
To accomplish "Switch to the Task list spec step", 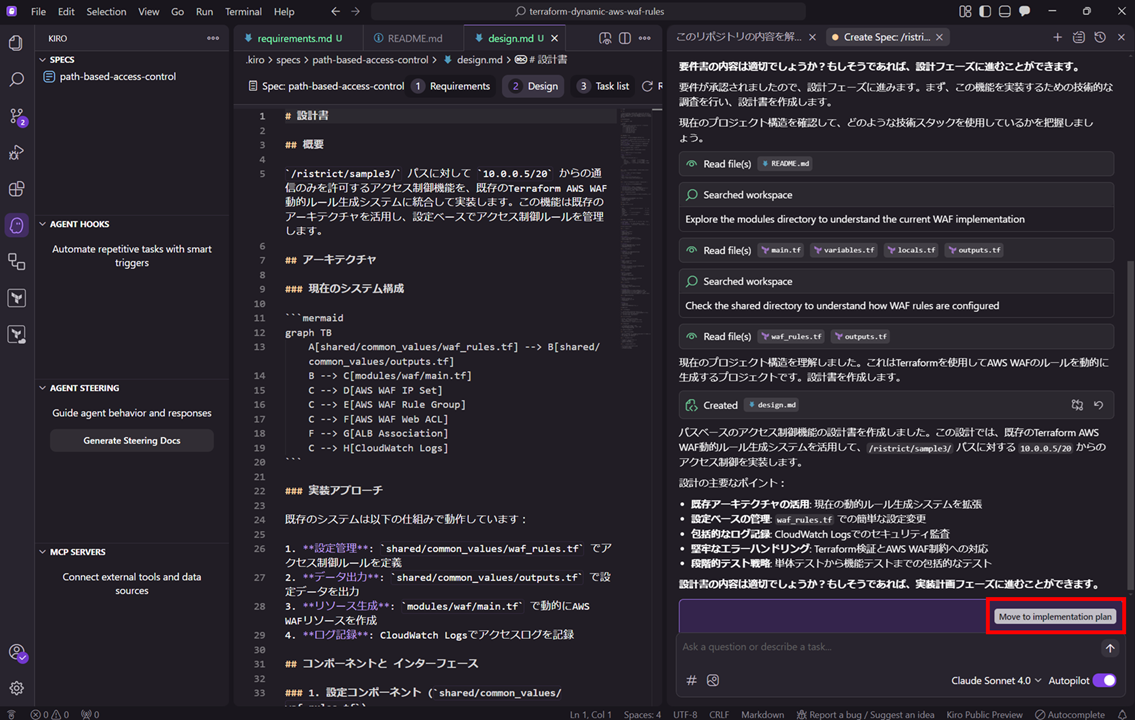I will tap(604, 86).
